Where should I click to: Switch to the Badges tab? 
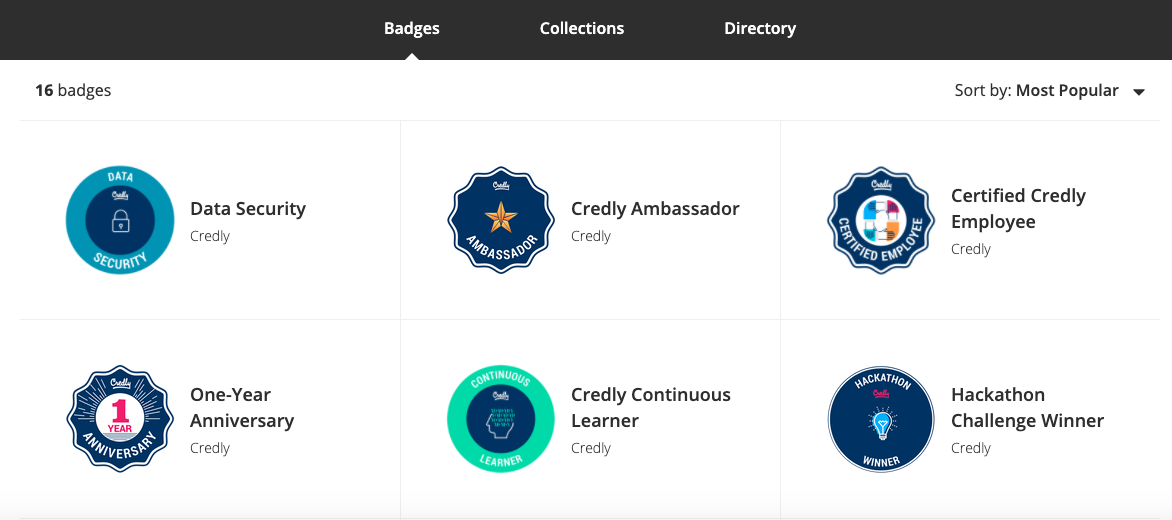pyautogui.click(x=412, y=28)
